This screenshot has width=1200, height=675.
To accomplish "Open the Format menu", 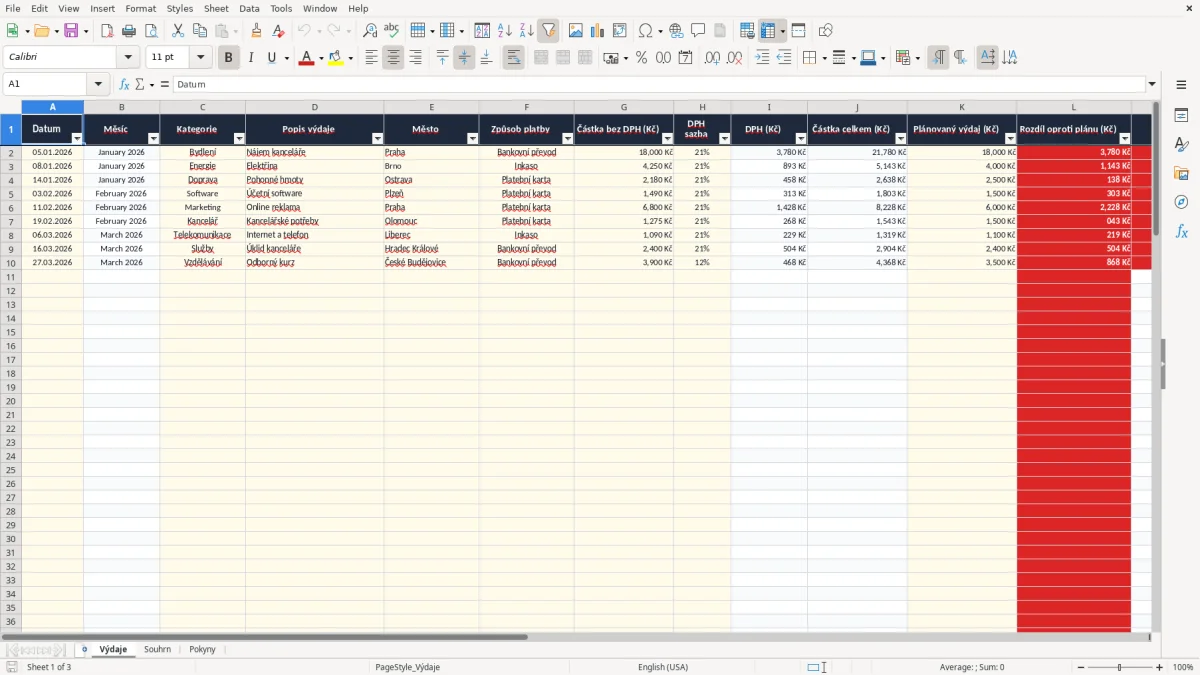I will tap(140, 8).
